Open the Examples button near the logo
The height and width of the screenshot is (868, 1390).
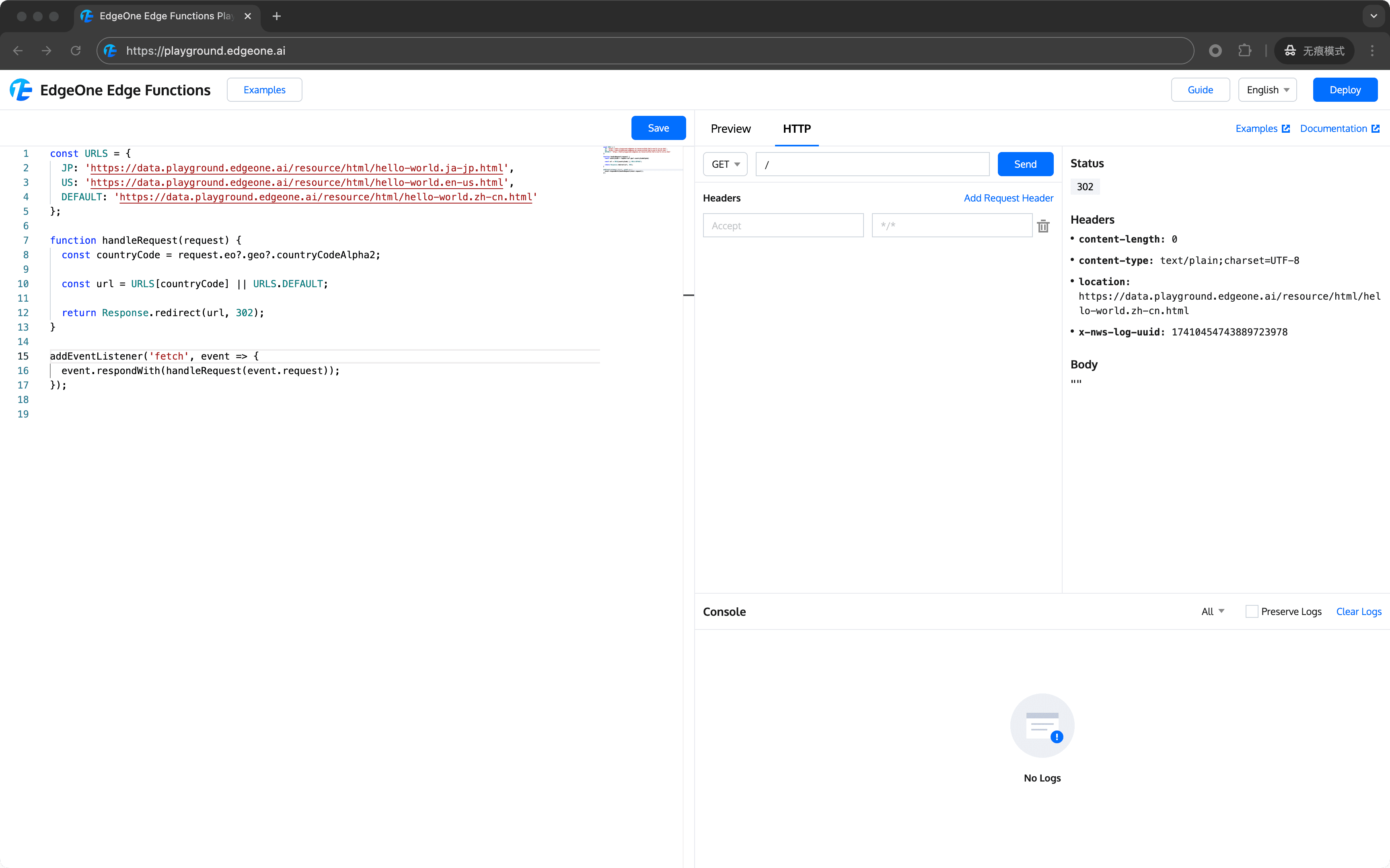(x=265, y=90)
